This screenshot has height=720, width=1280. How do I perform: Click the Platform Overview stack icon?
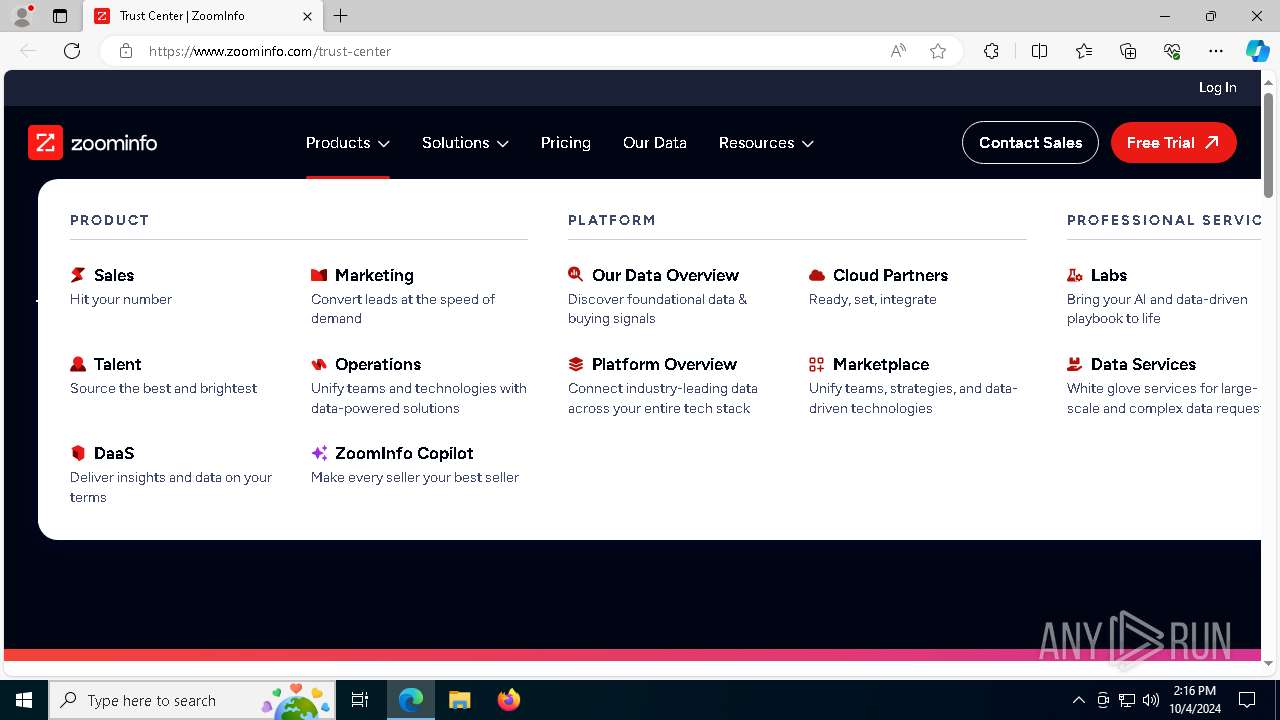(x=576, y=364)
